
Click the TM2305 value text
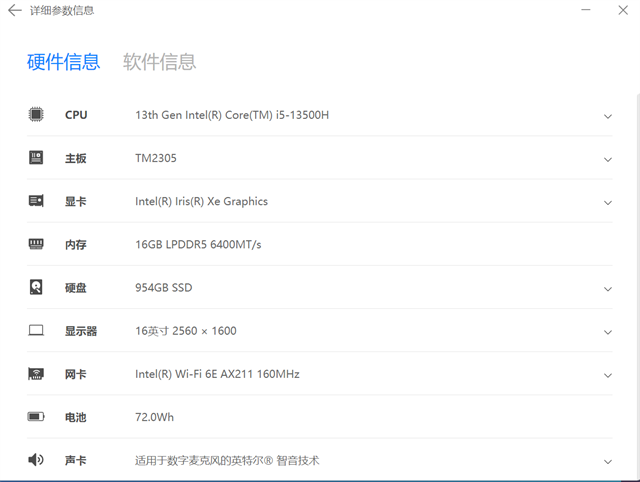coord(156,158)
